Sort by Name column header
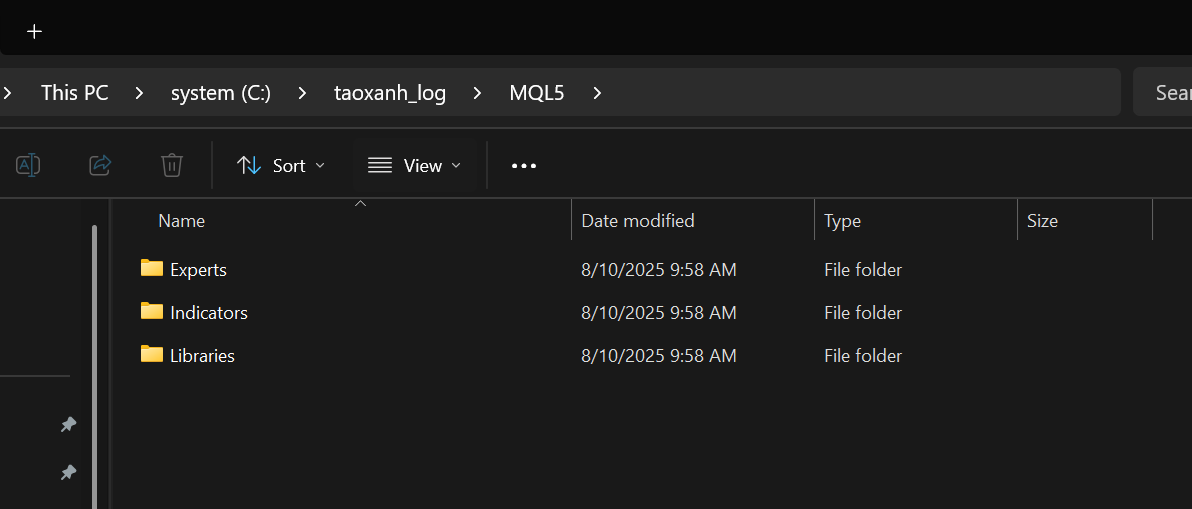This screenshot has height=509, width=1192. tap(182, 221)
